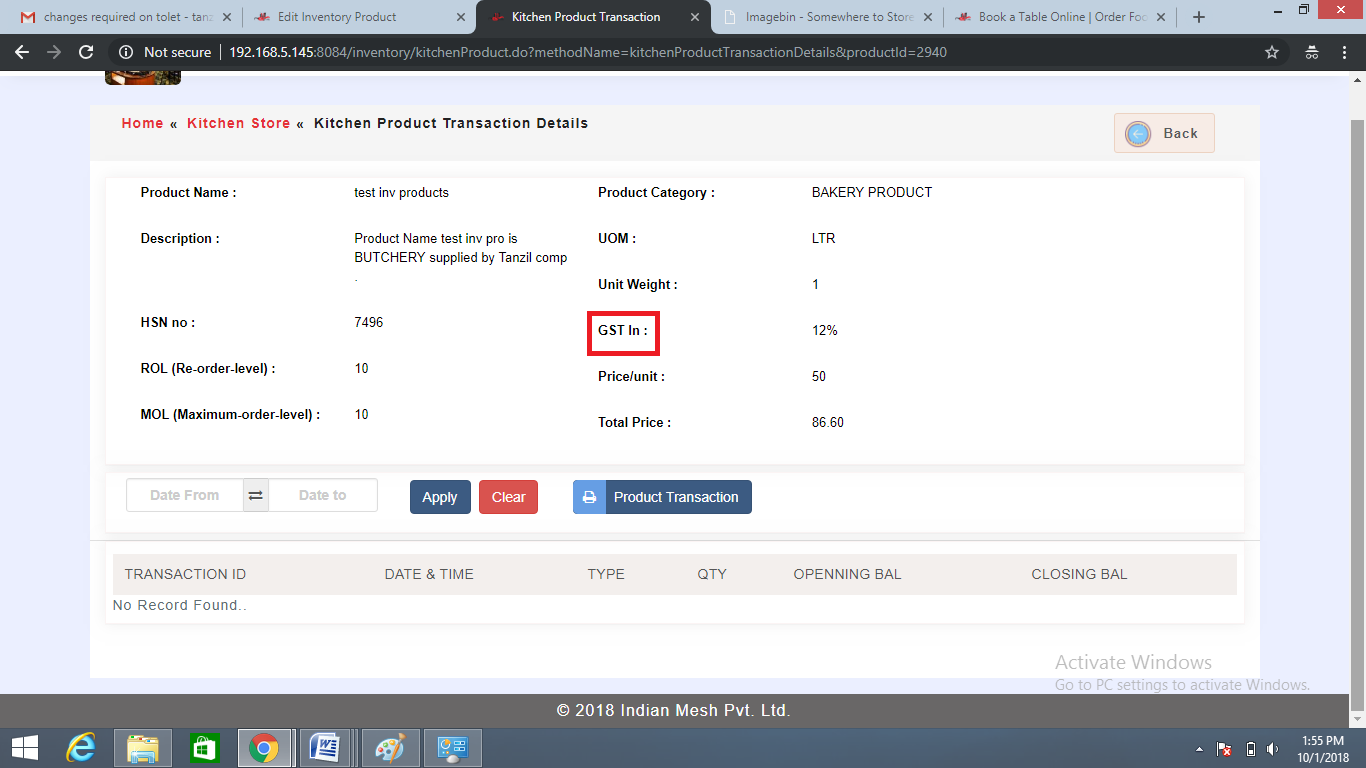Click the OPENNING BAL column header
The image size is (1366, 768).
click(x=847, y=574)
